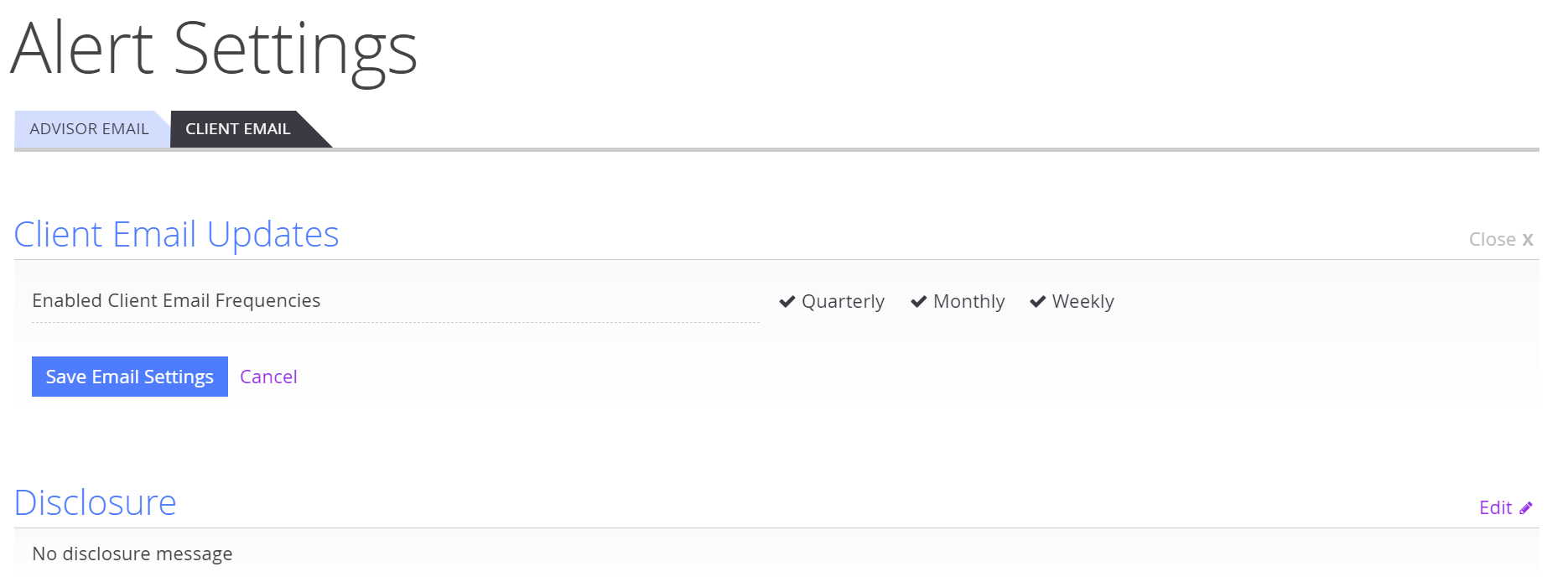This screenshot has width=1568, height=577.
Task: Click the pencil icon beside Edit
Action: click(x=1526, y=508)
